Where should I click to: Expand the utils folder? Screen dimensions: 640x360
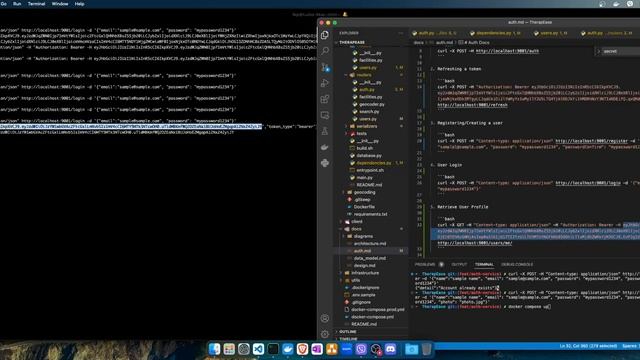pyautogui.click(x=341, y=280)
